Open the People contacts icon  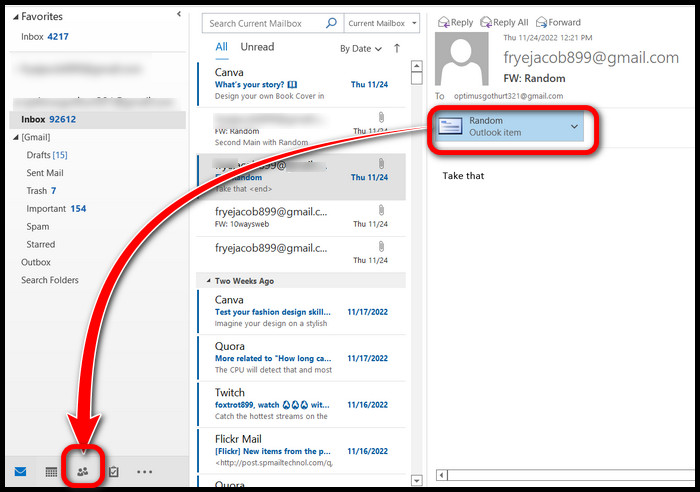83,471
